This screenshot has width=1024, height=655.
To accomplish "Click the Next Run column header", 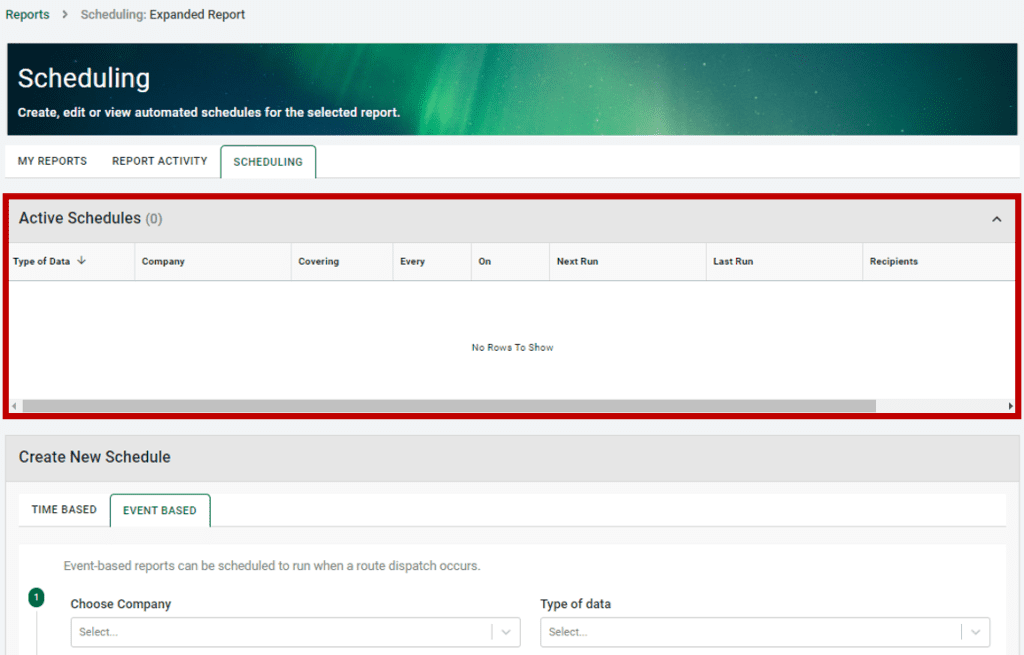I will coord(576,261).
